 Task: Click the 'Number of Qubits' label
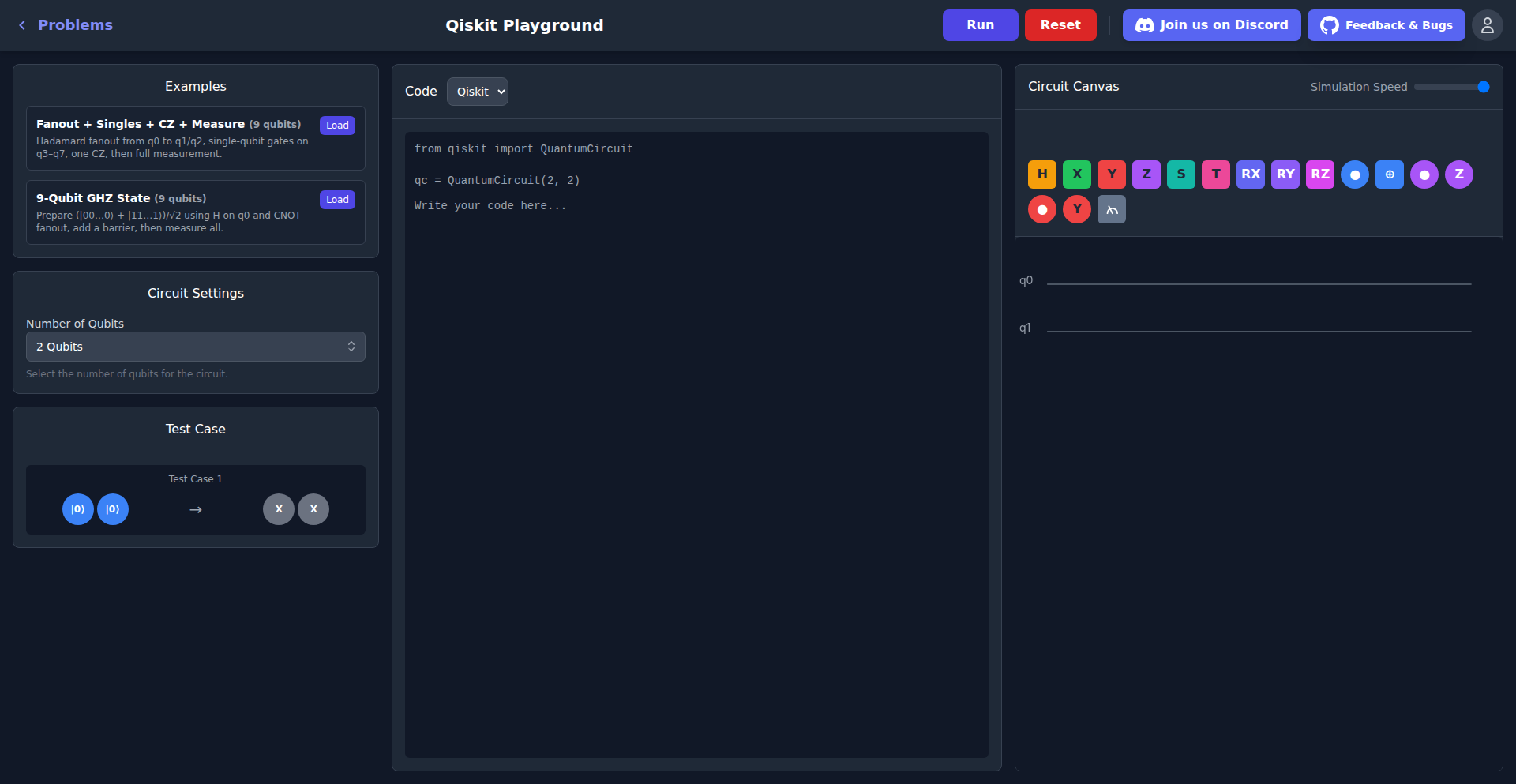75,324
